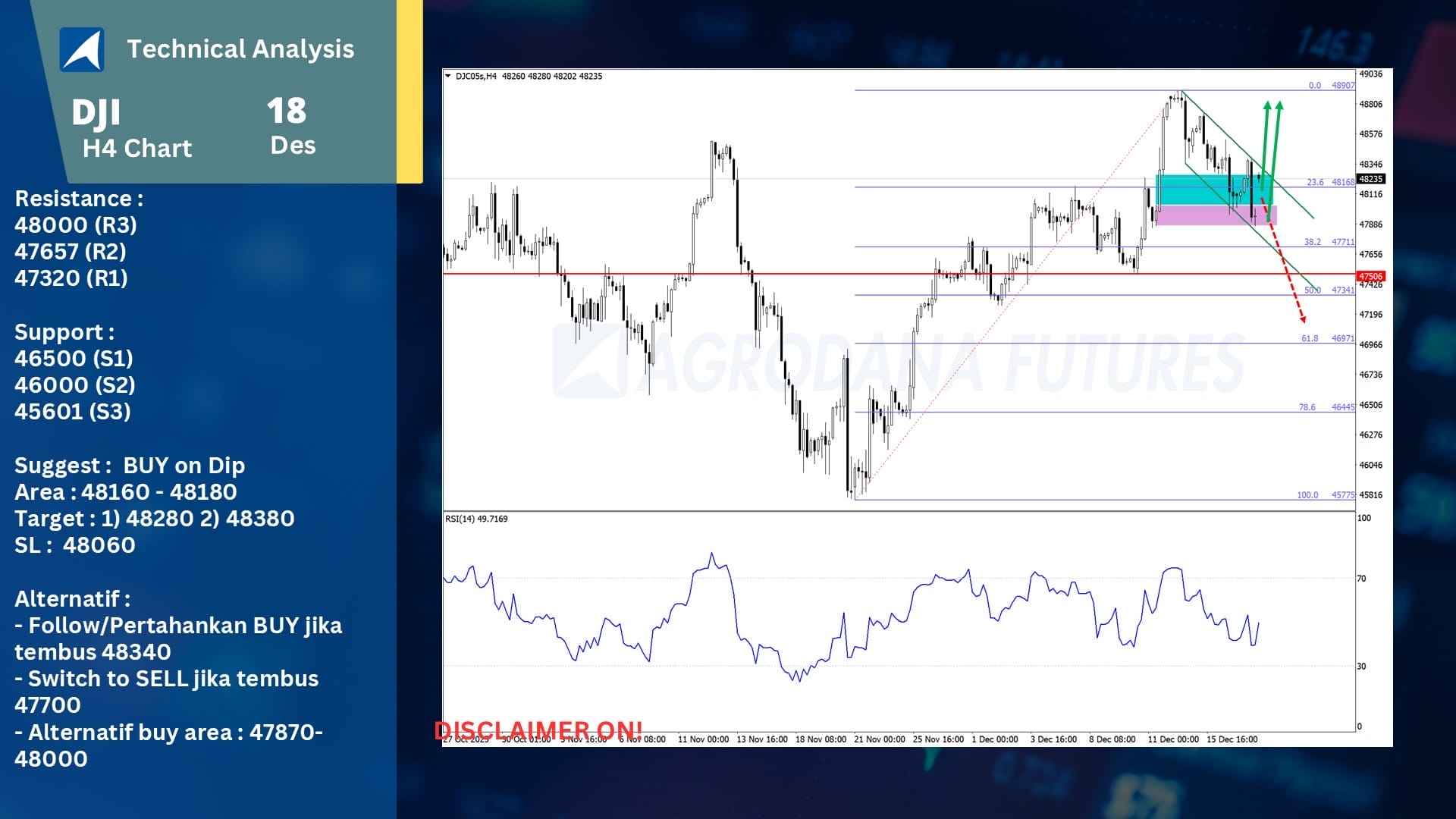
Task: Click the 100.0 Fibonacci level label at 45775
Action: click(1307, 494)
